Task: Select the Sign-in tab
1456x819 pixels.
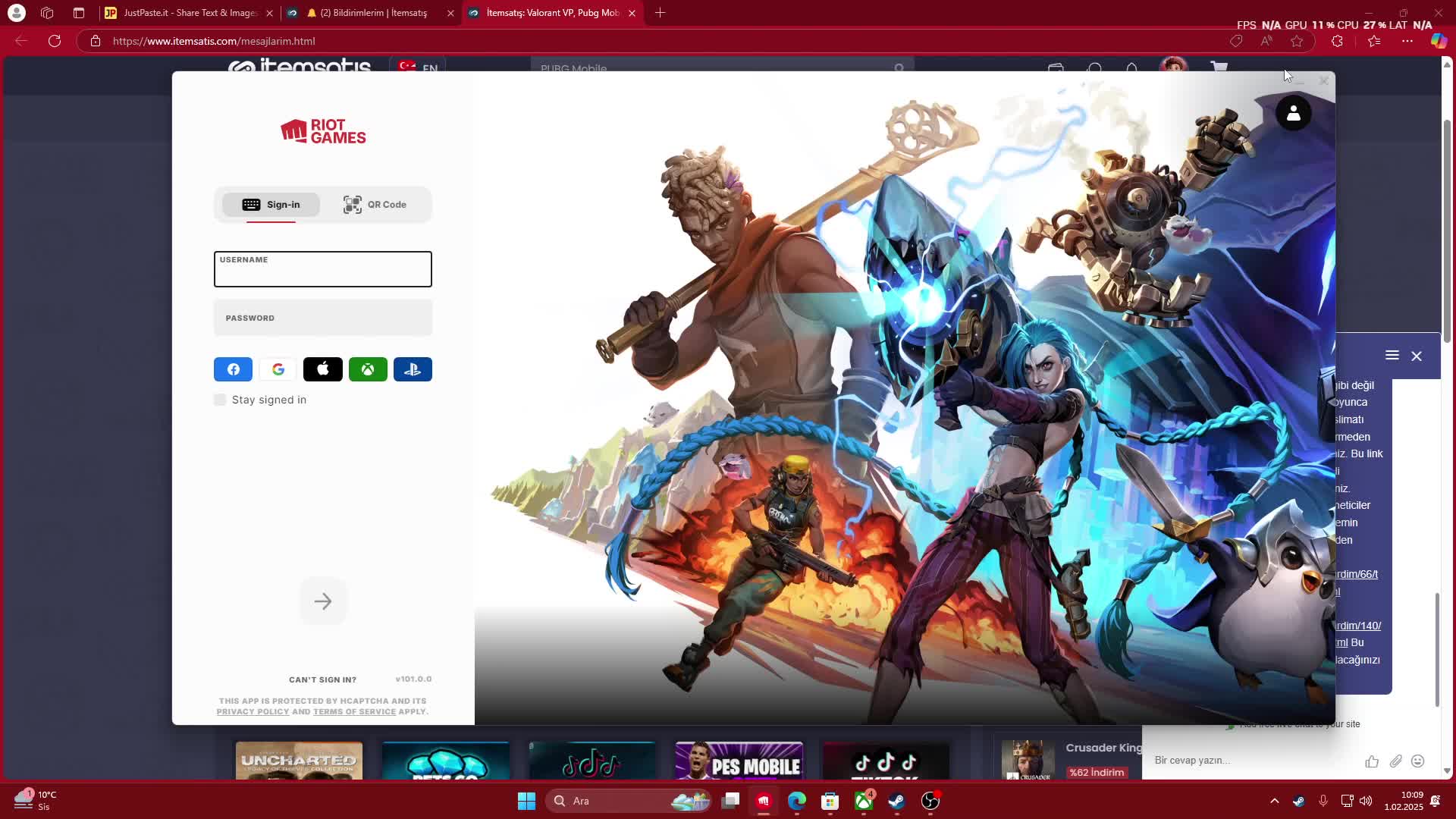Action: [x=271, y=205]
